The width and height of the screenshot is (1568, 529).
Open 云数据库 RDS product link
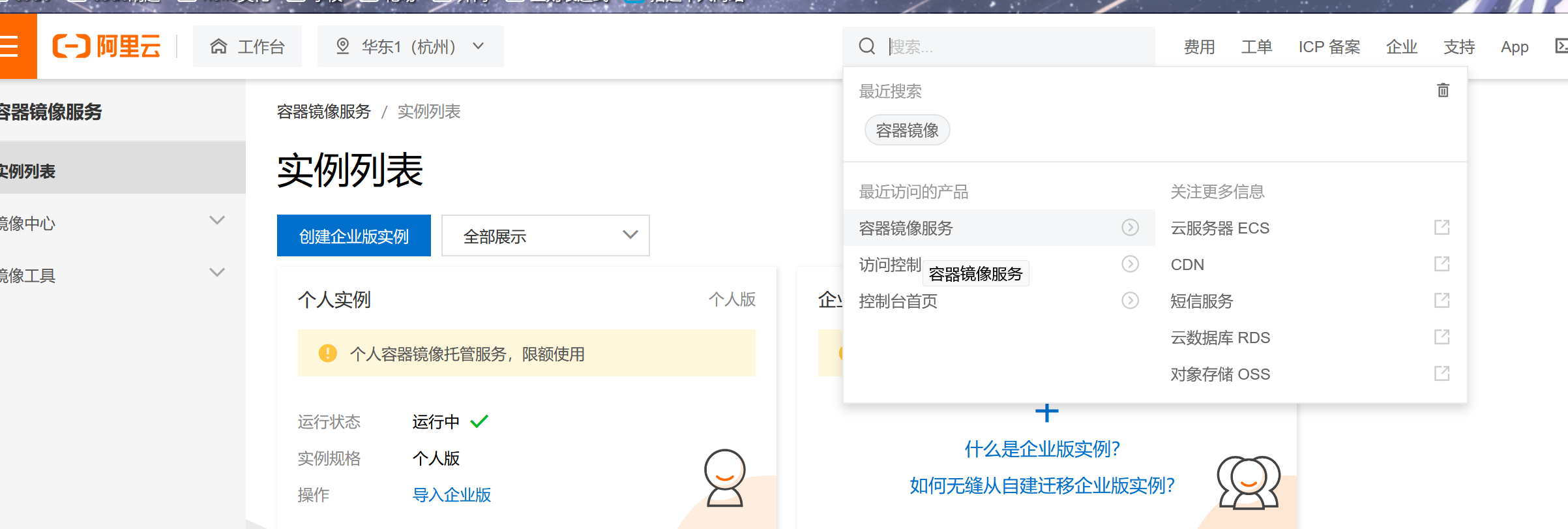1220,337
